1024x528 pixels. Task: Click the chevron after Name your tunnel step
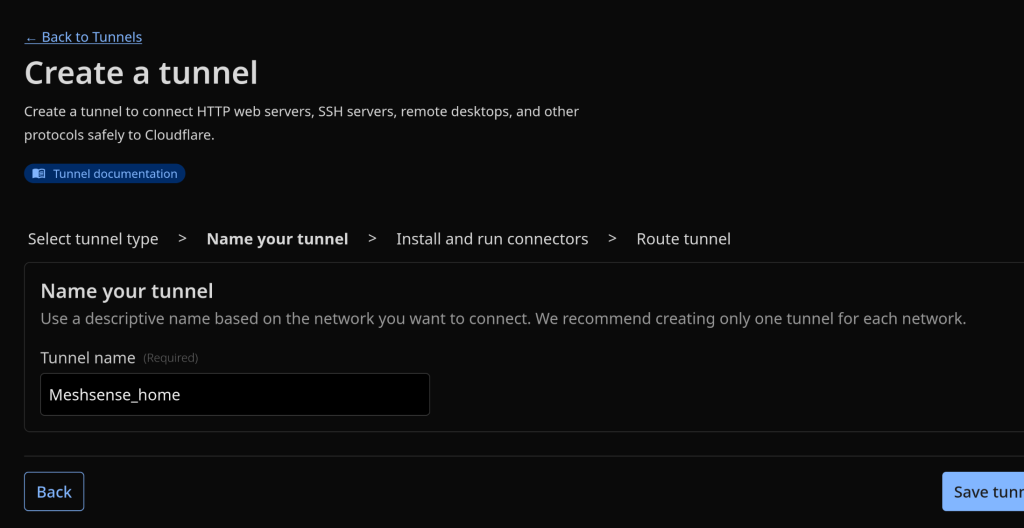[x=372, y=239]
